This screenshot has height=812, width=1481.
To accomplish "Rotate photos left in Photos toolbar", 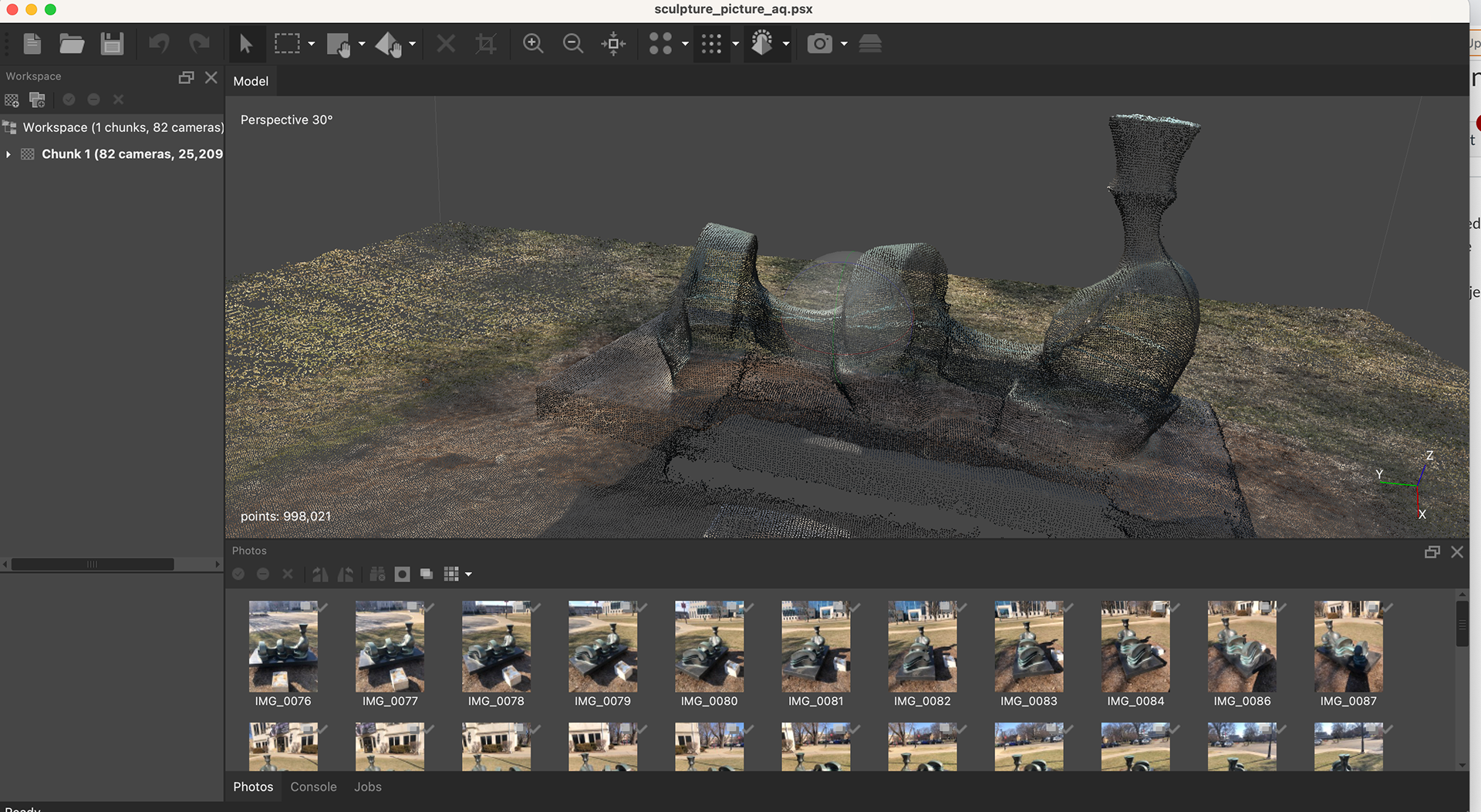I will [x=346, y=574].
